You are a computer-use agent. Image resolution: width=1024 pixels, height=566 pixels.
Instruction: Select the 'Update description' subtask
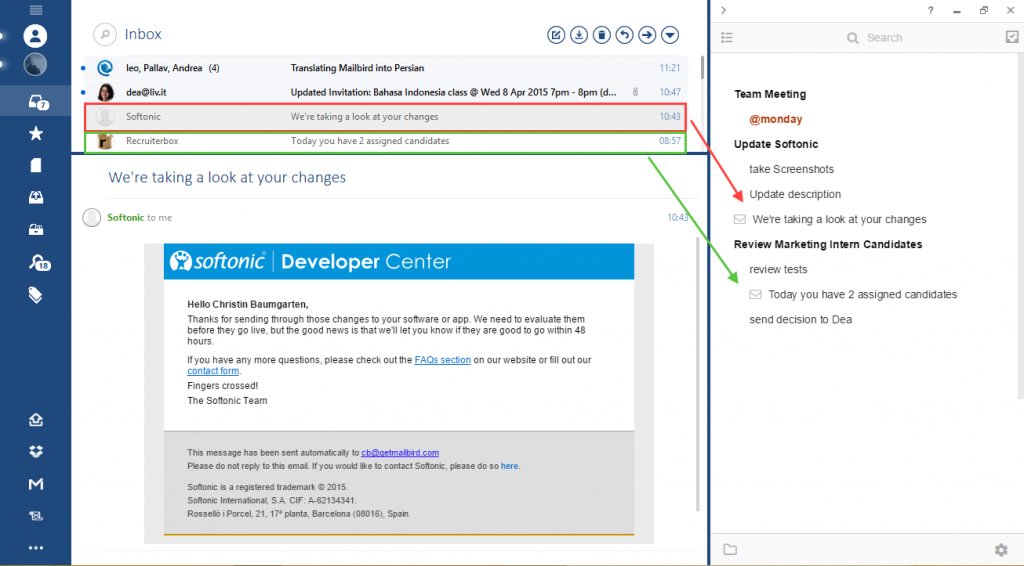795,194
